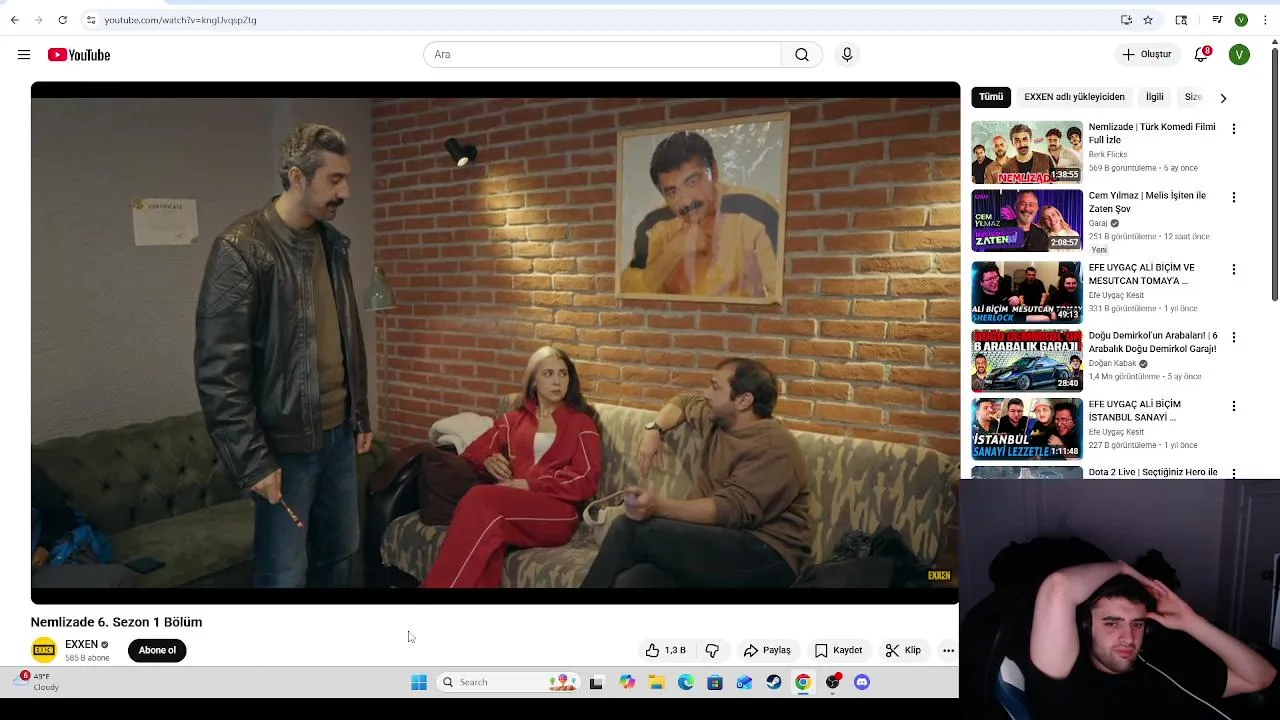1280x720 pixels.
Task: Launch Copilot from the taskbar
Action: click(x=627, y=682)
